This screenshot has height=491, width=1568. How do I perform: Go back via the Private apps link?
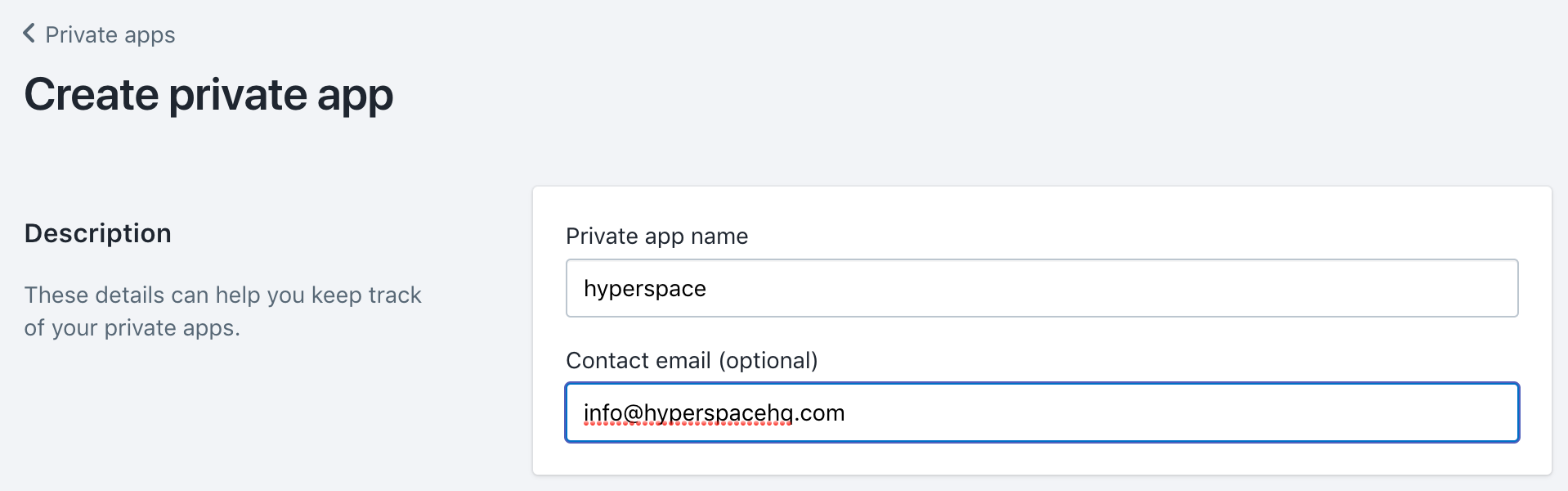click(110, 34)
